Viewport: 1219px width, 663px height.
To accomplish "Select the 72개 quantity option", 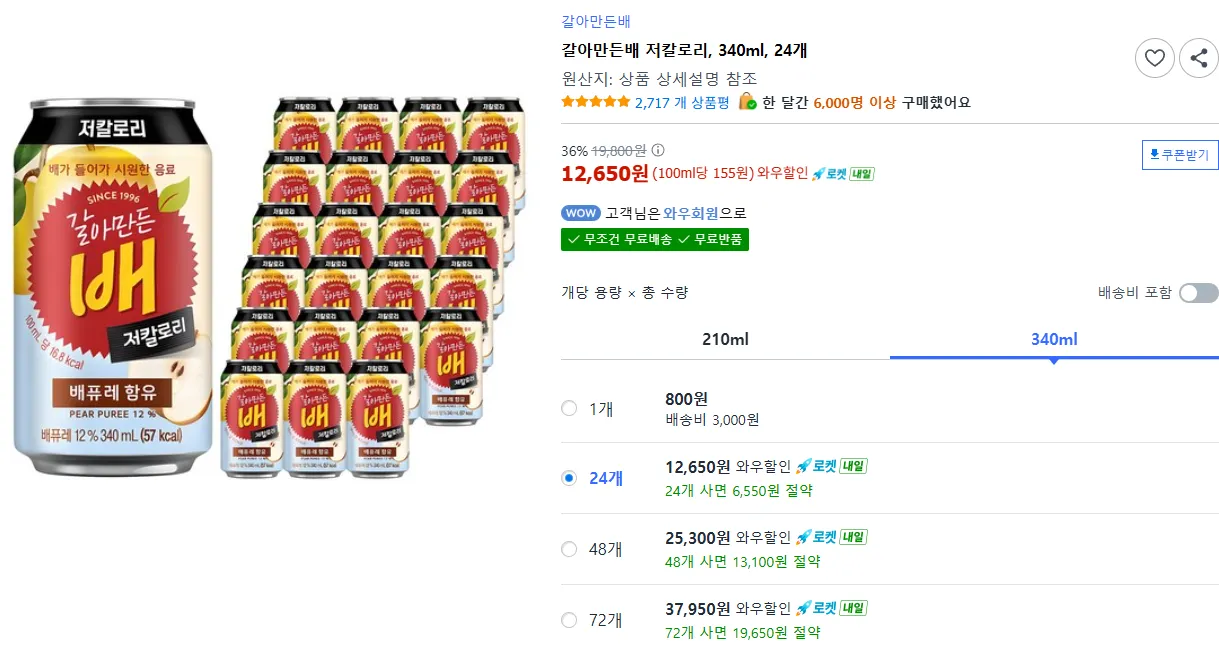I will (x=569, y=620).
